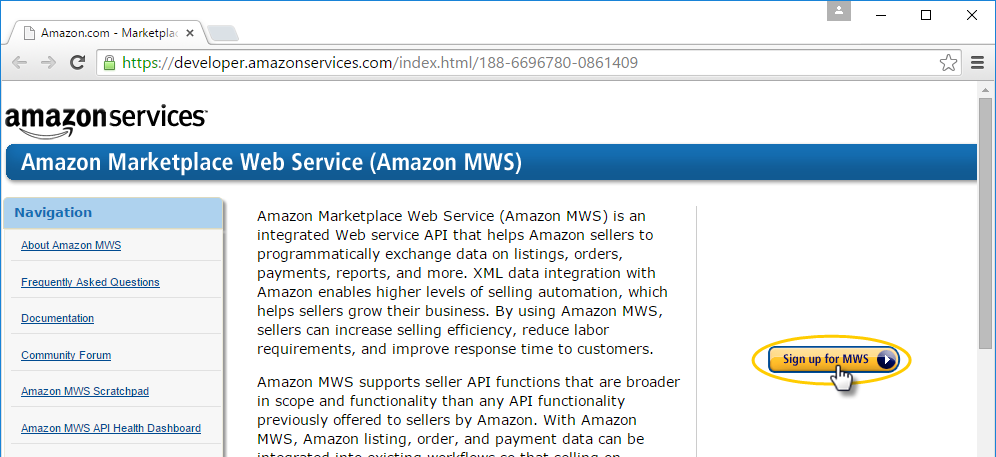Open Amazon MWS API Health Dashboard
This screenshot has width=996, height=457.
(x=111, y=428)
